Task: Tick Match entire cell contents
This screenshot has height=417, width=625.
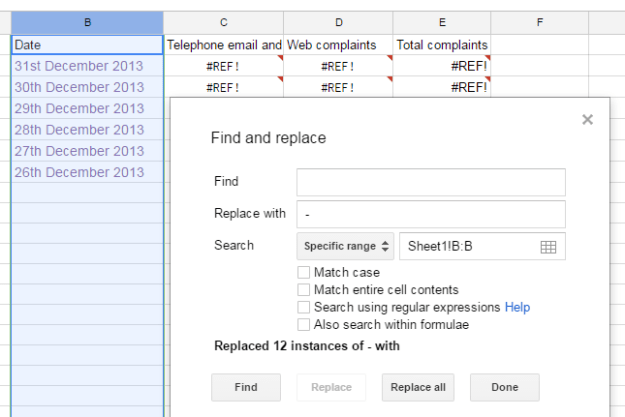Action: coord(304,290)
